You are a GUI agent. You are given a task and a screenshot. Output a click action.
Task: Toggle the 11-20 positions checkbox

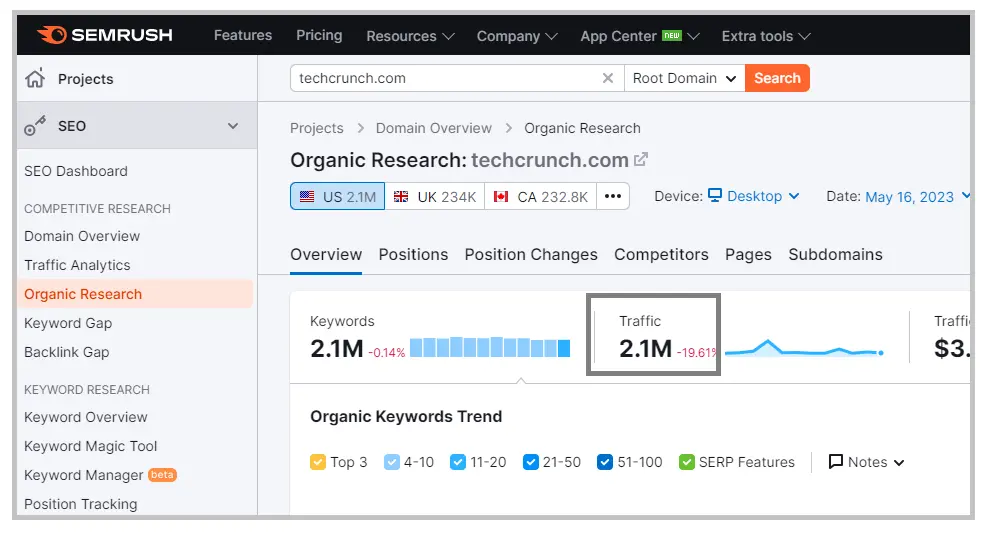point(457,462)
